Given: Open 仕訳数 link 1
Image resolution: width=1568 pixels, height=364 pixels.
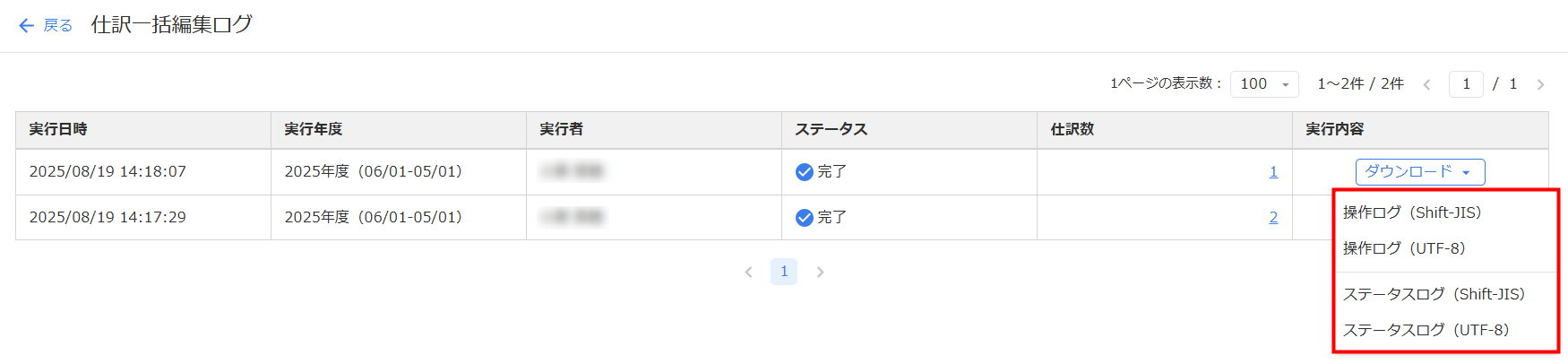Looking at the screenshot, I should pos(1273,172).
